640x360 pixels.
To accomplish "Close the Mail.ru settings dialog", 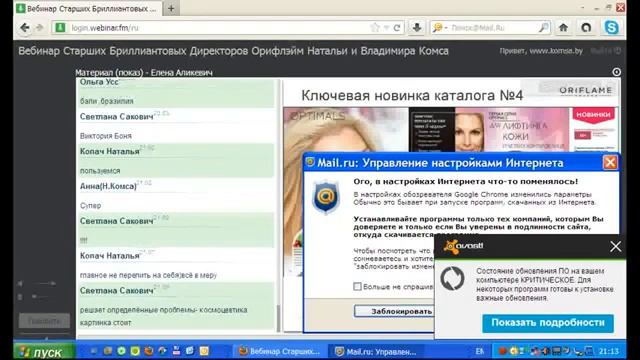I will click(610, 163).
